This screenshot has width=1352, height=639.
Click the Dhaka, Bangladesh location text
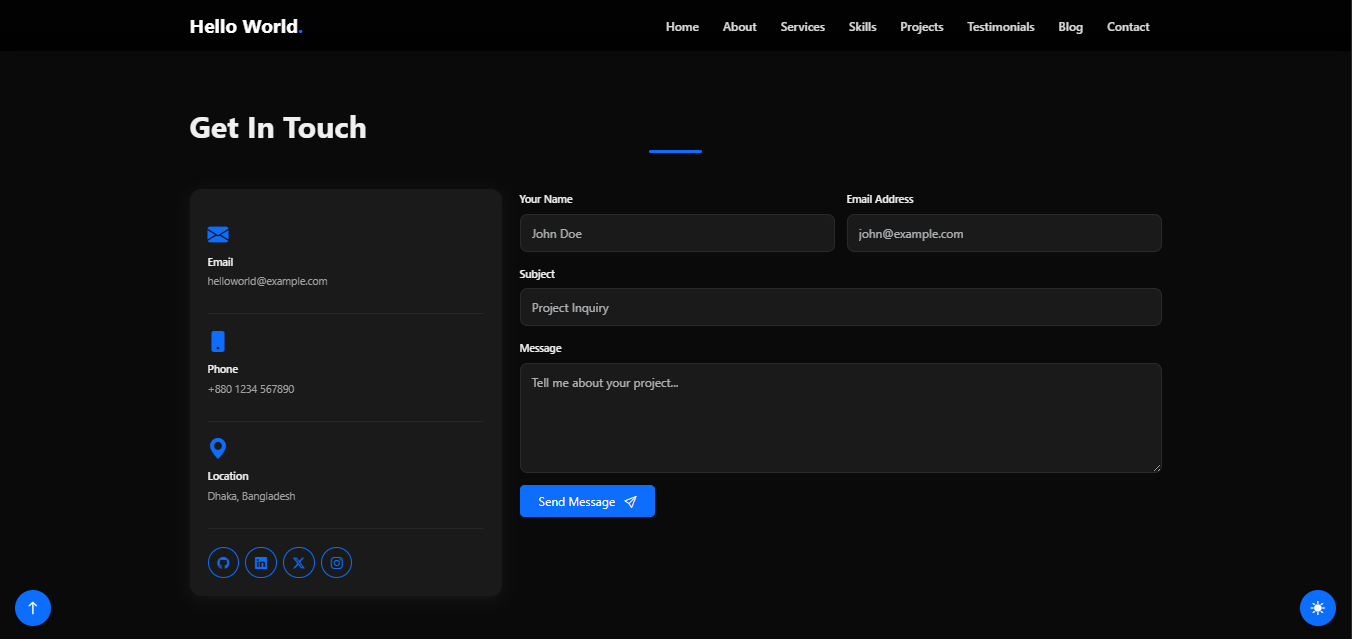tap(251, 496)
